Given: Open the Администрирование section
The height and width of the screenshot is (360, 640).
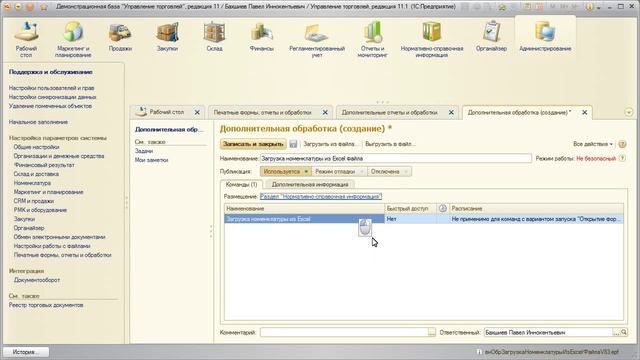Looking at the screenshot, I should (x=545, y=37).
